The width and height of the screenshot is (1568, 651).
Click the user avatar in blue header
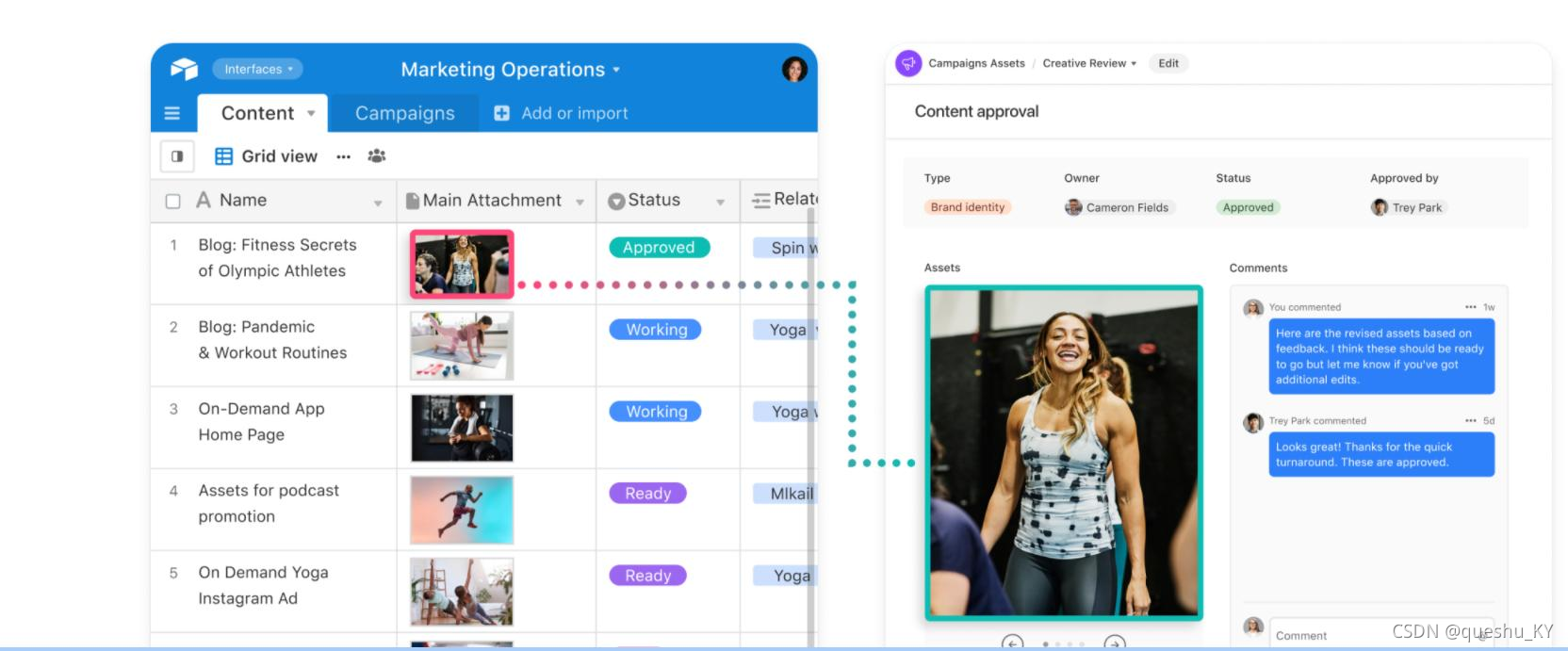coord(794,69)
